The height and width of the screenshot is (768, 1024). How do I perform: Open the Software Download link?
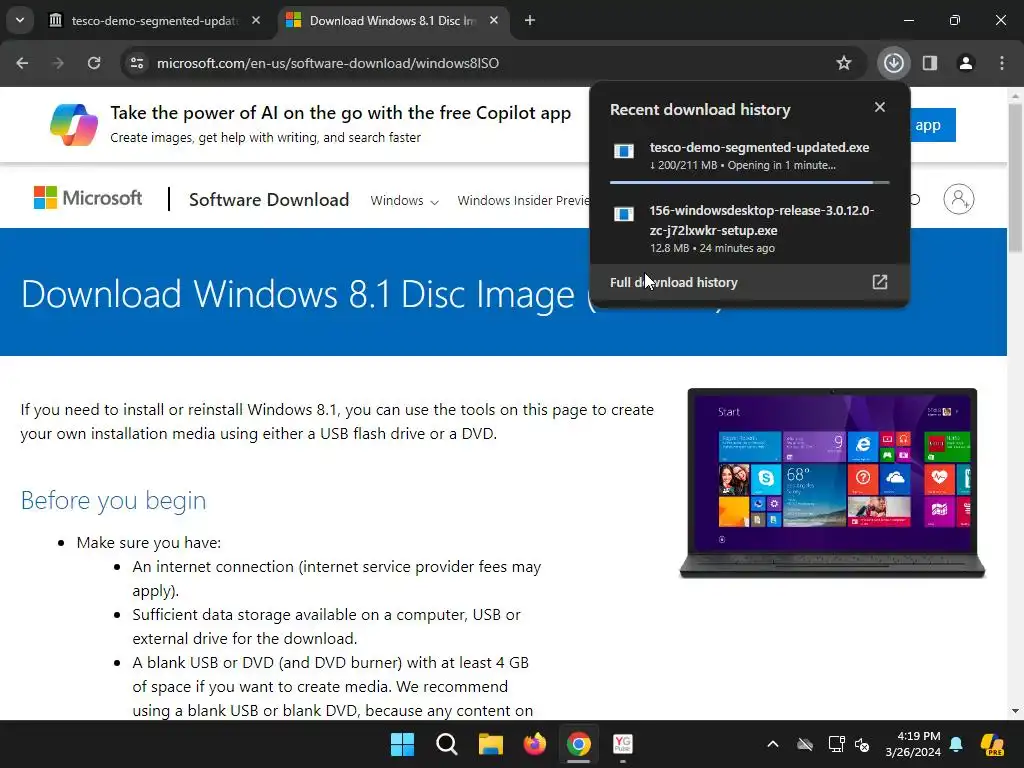269,200
